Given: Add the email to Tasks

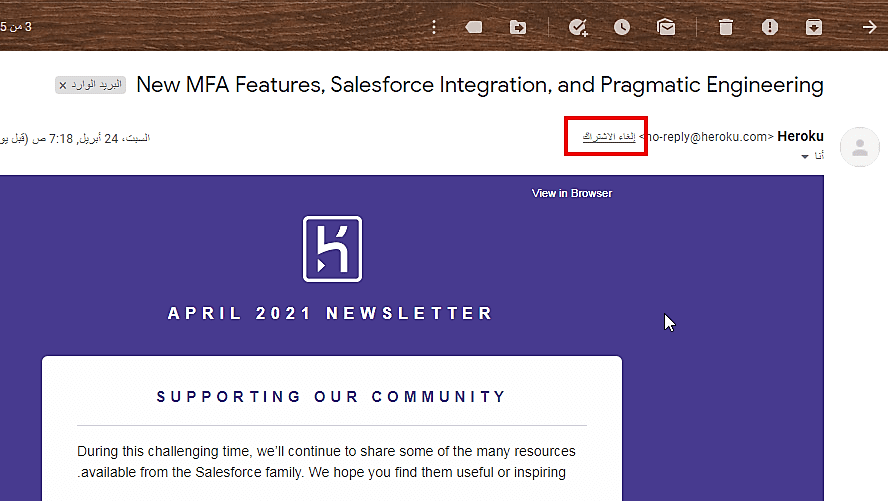Looking at the screenshot, I should coord(578,27).
